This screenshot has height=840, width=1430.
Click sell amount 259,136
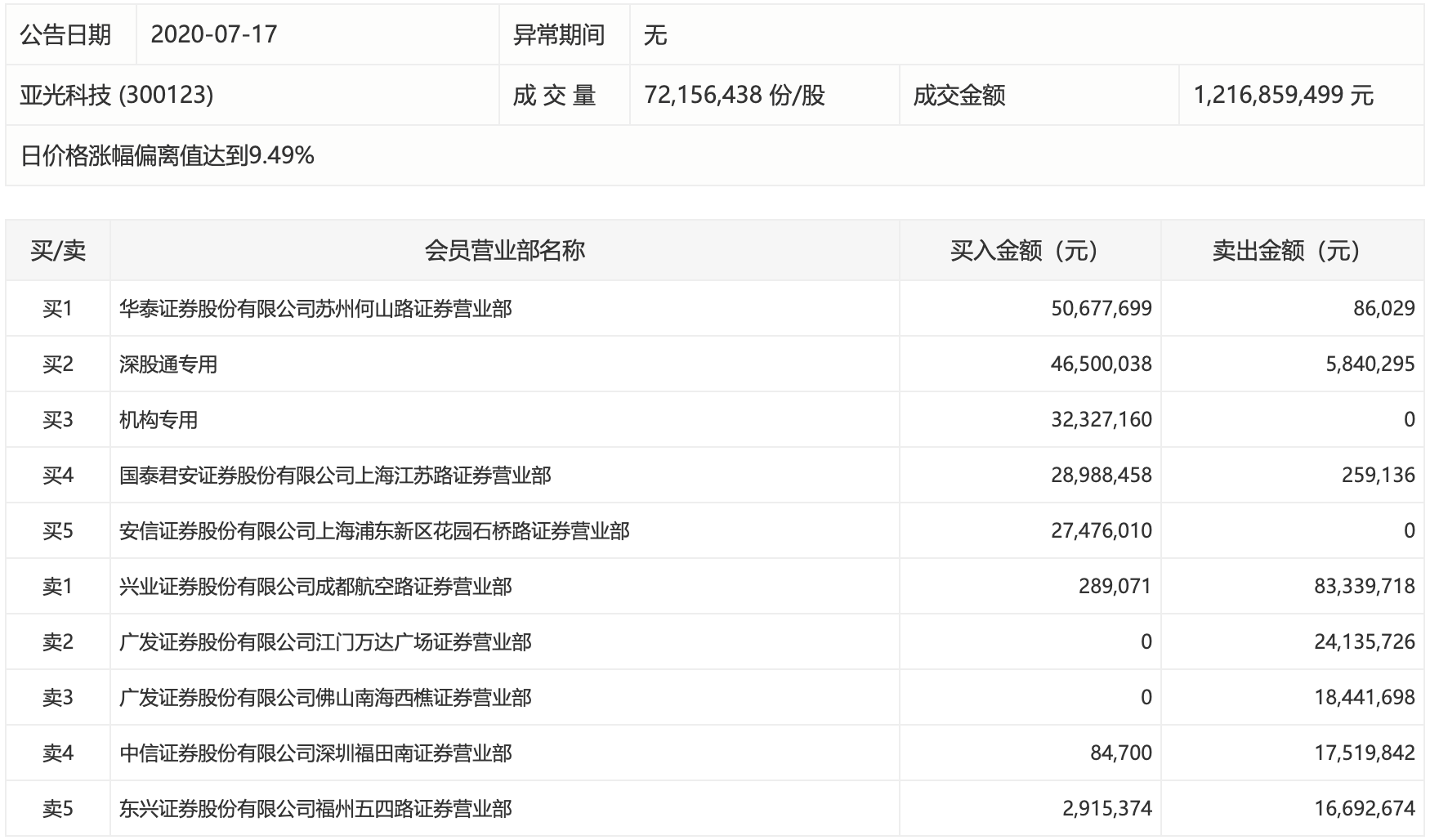tap(1379, 476)
